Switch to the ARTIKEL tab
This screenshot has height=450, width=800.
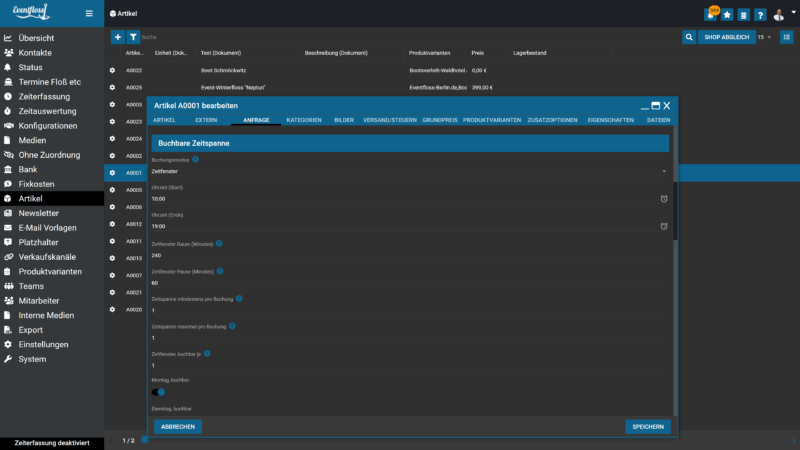(164, 120)
